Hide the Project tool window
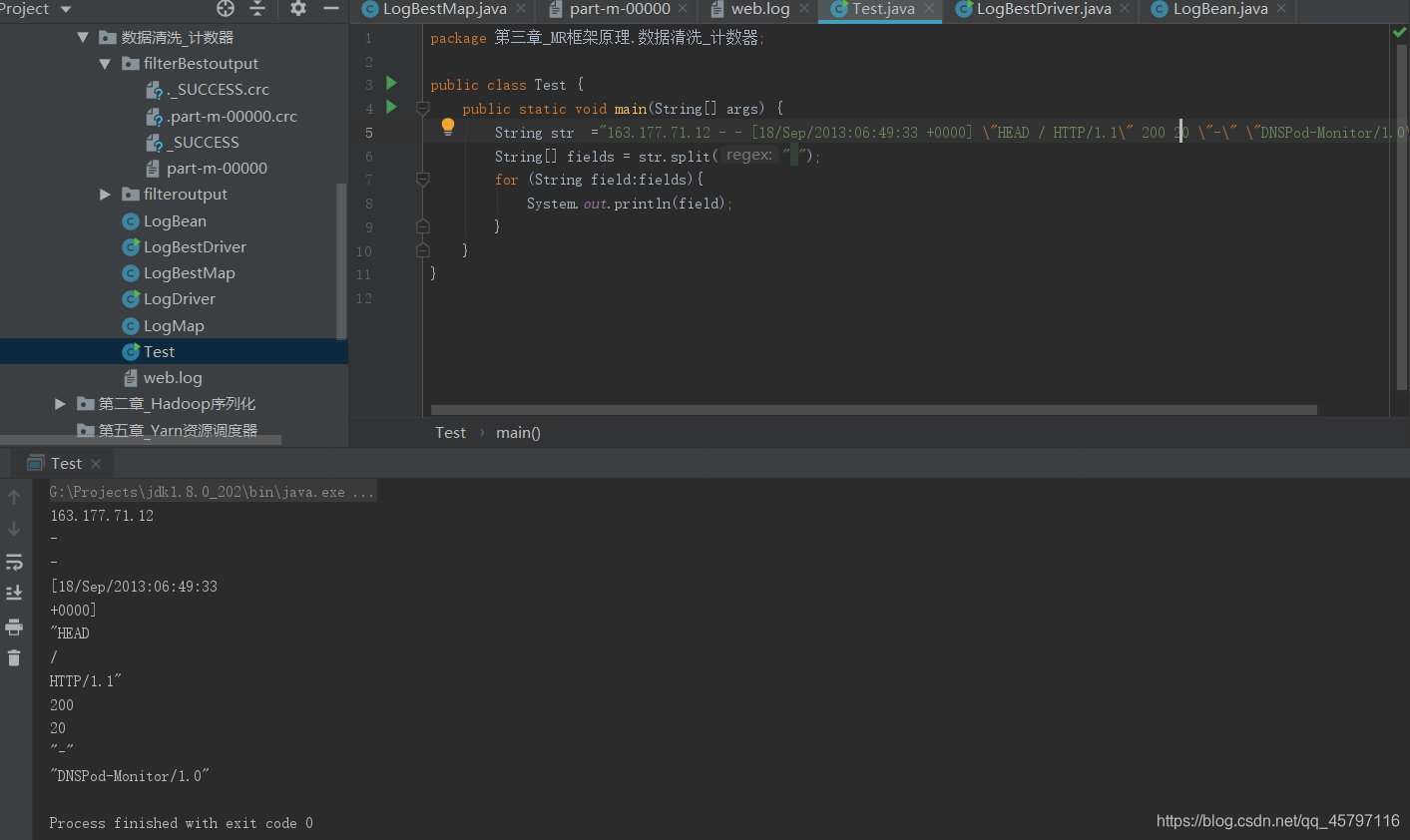 pyautogui.click(x=331, y=9)
